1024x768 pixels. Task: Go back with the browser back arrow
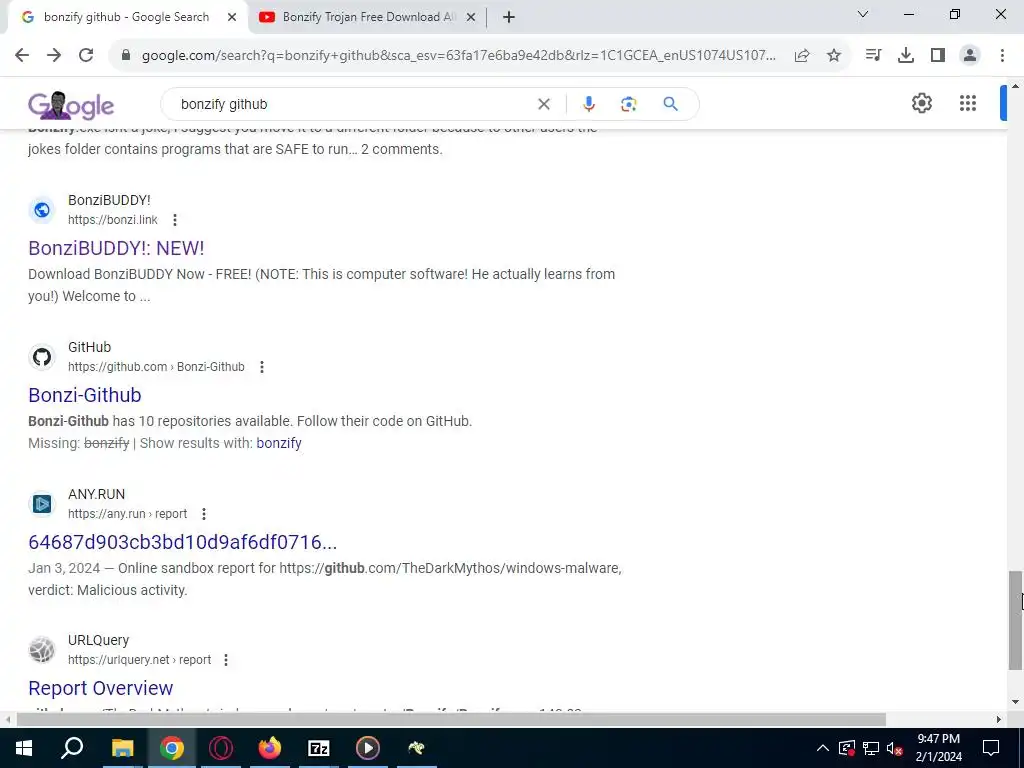22,56
